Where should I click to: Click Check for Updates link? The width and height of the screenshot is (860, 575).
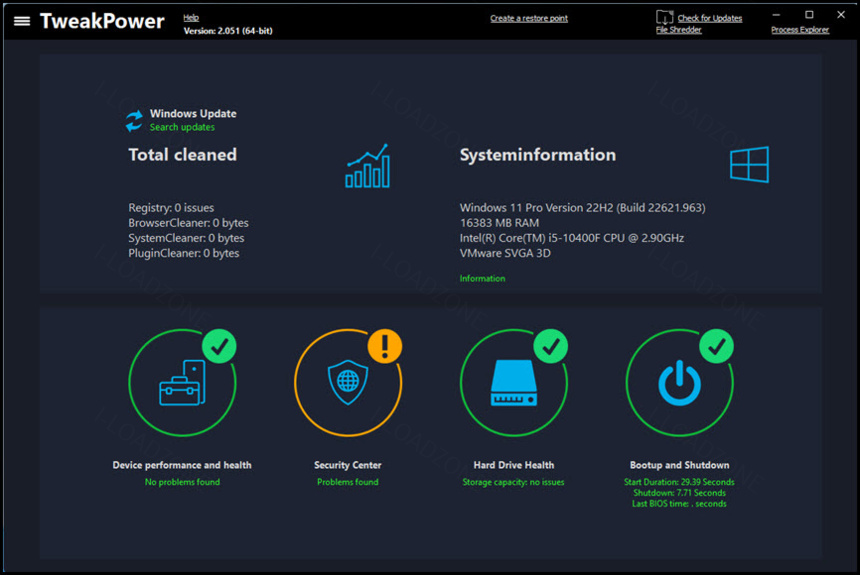[x=710, y=18]
